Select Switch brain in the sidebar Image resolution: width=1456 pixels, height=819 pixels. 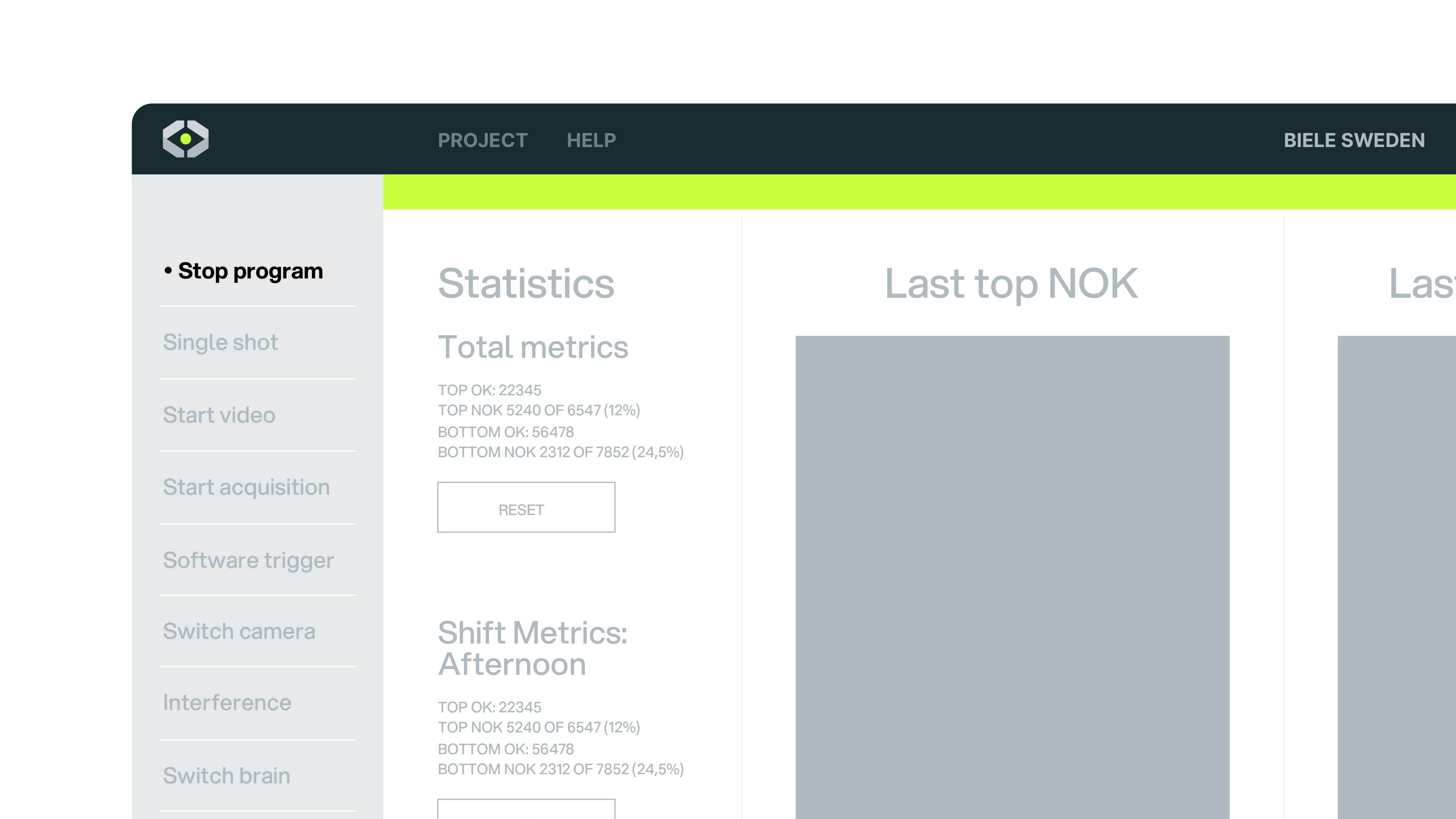point(227,776)
